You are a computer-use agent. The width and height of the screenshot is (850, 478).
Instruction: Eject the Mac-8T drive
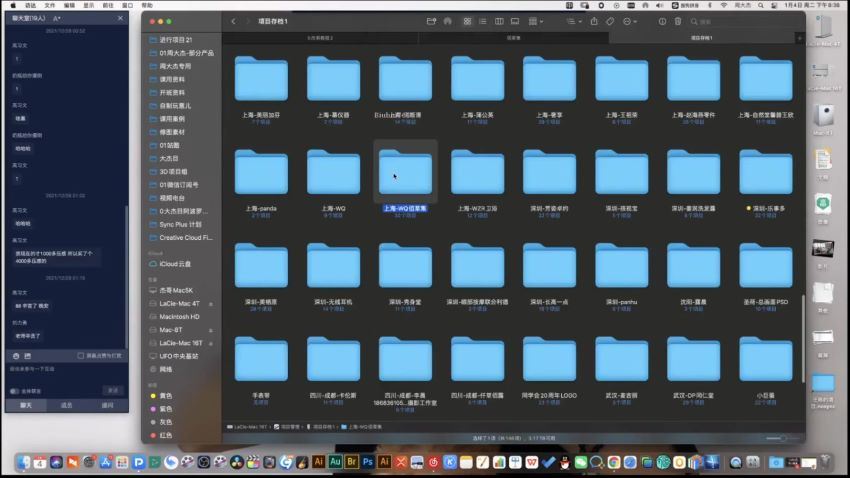211,330
